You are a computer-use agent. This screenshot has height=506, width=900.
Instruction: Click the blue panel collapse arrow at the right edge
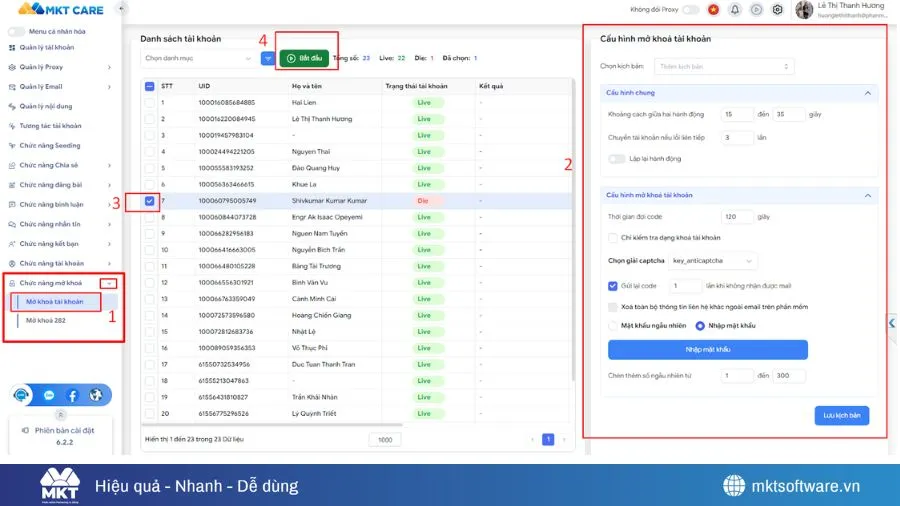[892, 323]
